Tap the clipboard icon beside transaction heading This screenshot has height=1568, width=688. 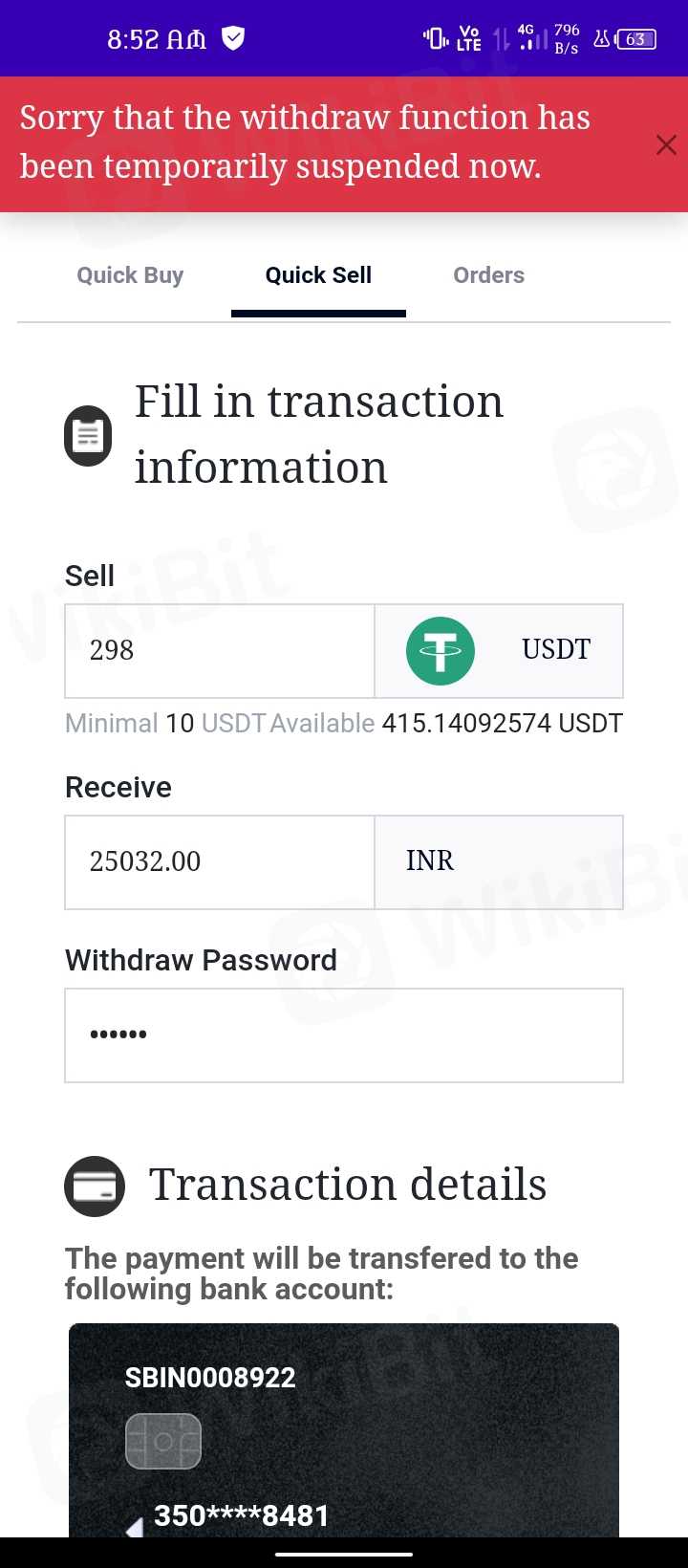pos(88,436)
